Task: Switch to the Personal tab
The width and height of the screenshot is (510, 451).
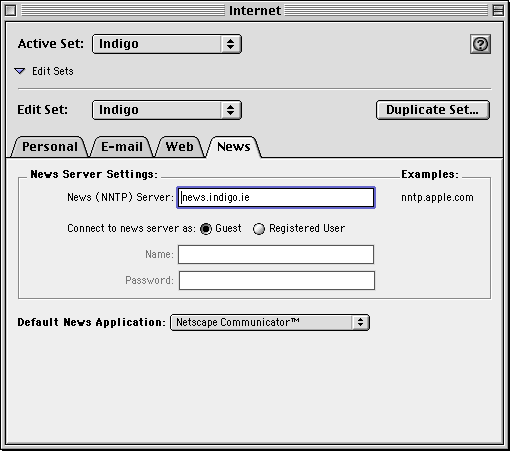Action: click(x=50, y=147)
